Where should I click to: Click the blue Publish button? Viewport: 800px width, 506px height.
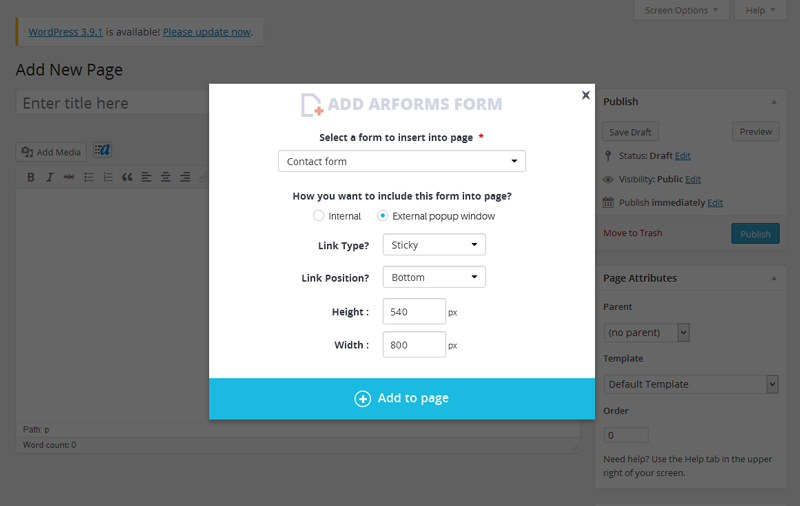pyautogui.click(x=755, y=234)
